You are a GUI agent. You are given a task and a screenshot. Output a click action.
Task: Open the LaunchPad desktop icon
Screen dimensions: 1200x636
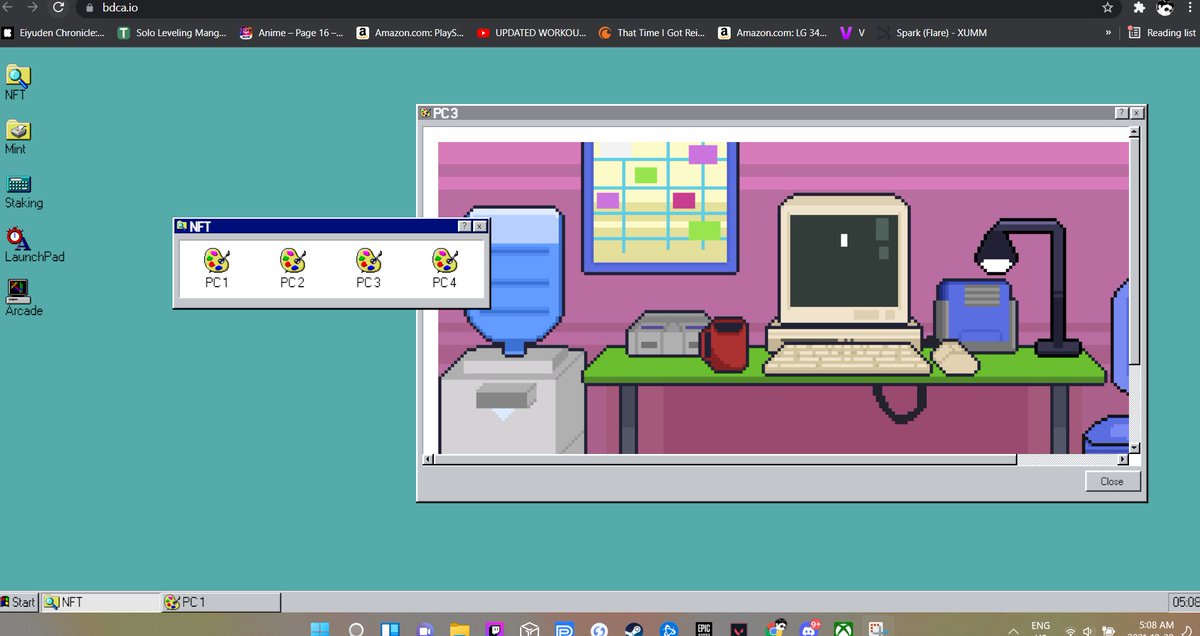(x=33, y=245)
